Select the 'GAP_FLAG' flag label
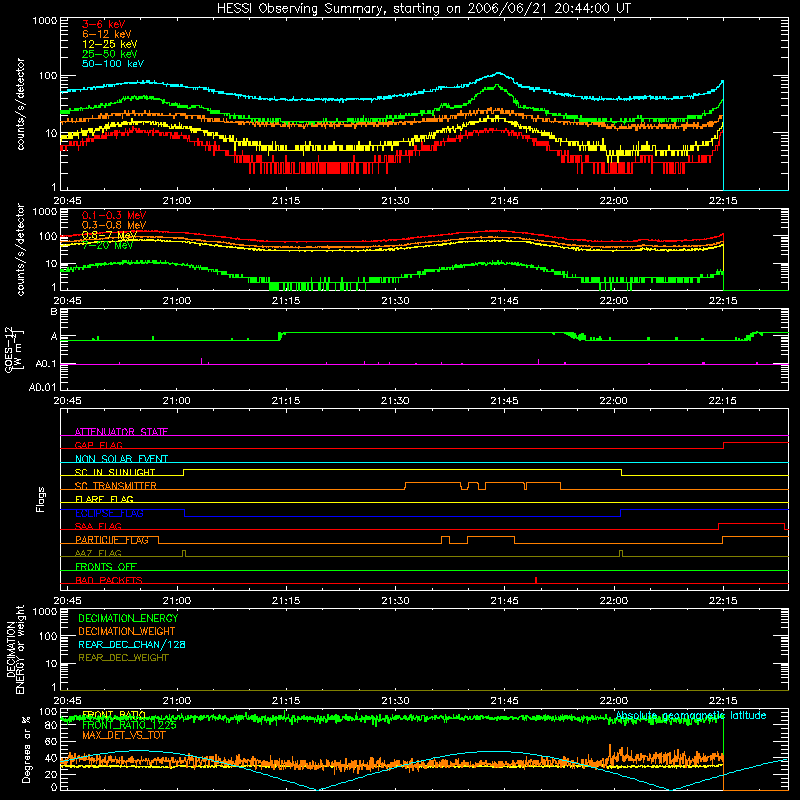 [x=98, y=445]
